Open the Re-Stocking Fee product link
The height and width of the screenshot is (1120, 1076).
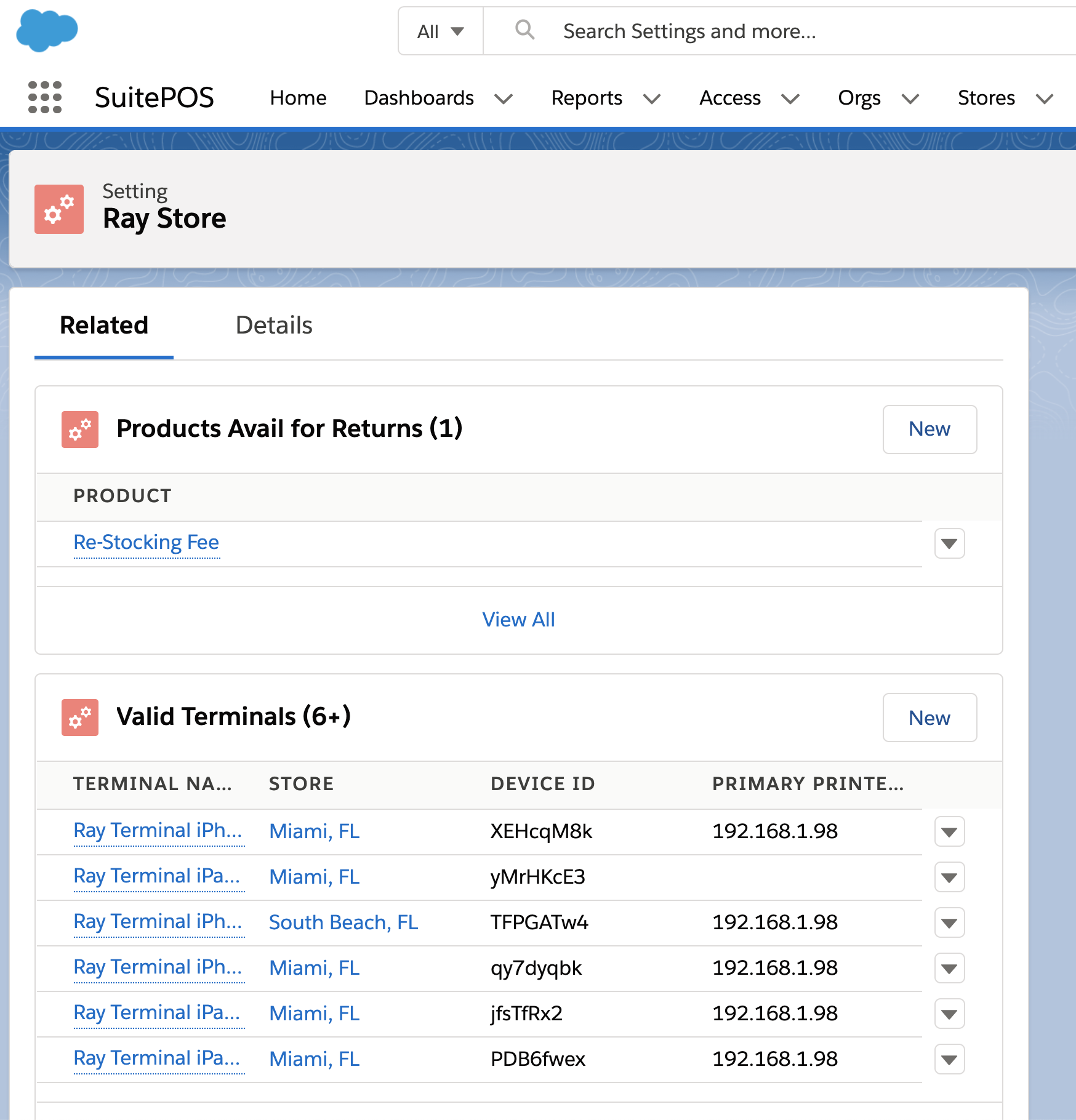point(147,543)
